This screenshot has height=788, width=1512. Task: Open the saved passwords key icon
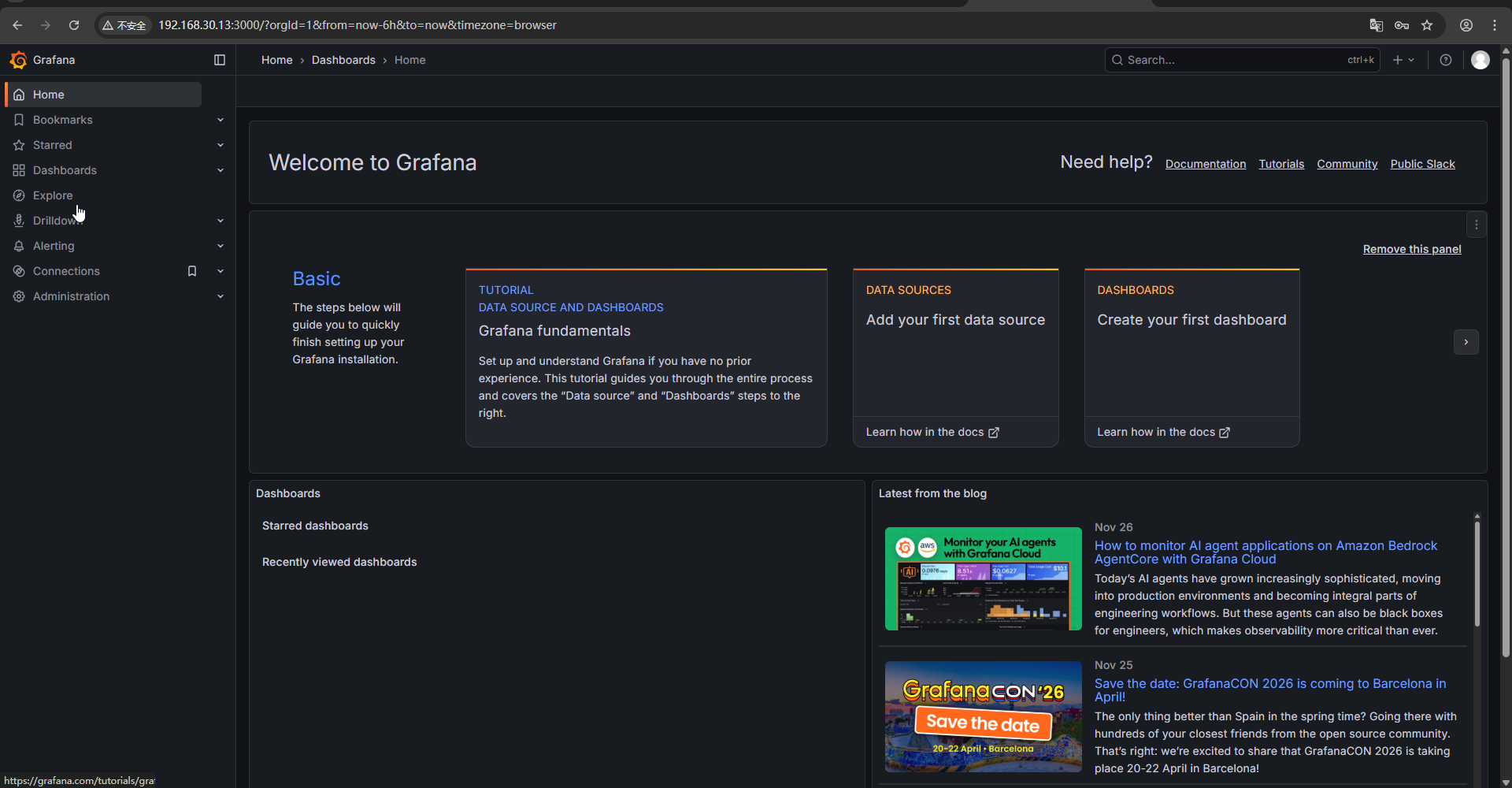(x=1402, y=25)
